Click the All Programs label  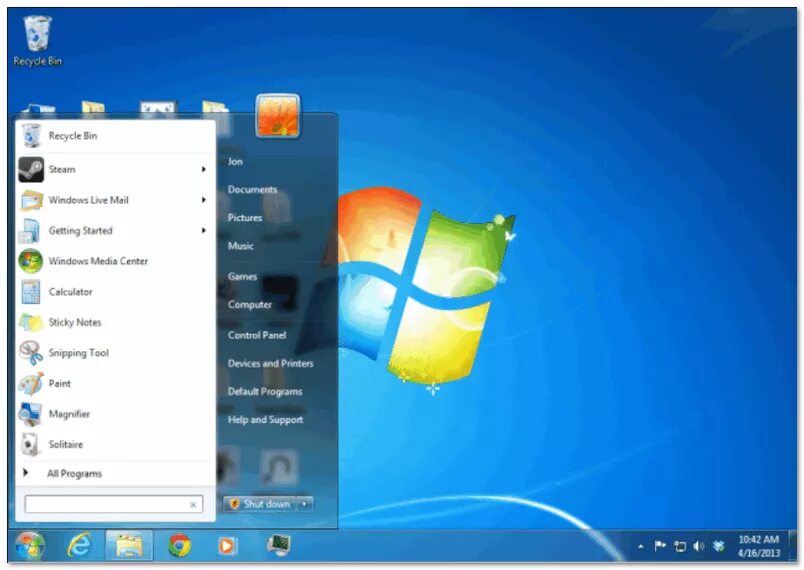point(74,474)
